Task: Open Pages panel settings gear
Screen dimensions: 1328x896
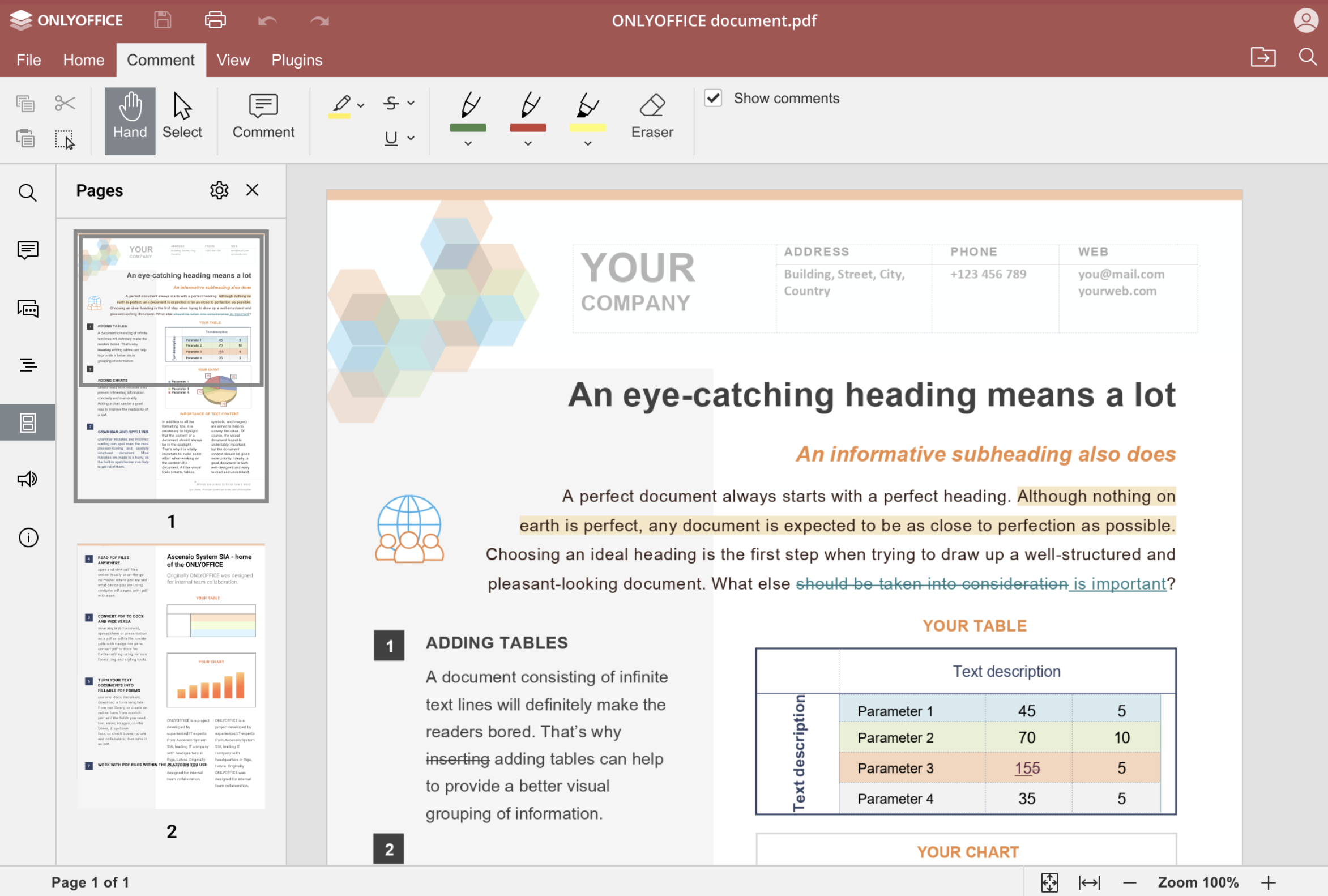Action: [219, 190]
